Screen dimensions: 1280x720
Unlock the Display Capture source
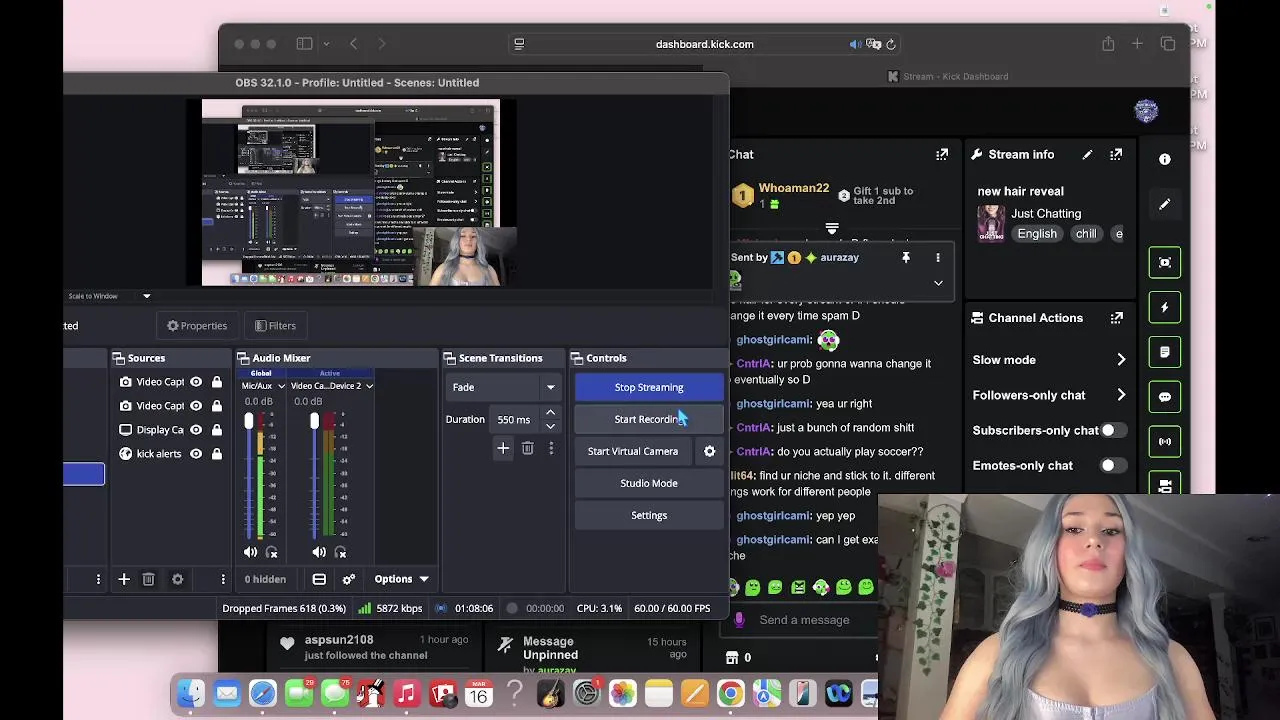click(216, 430)
